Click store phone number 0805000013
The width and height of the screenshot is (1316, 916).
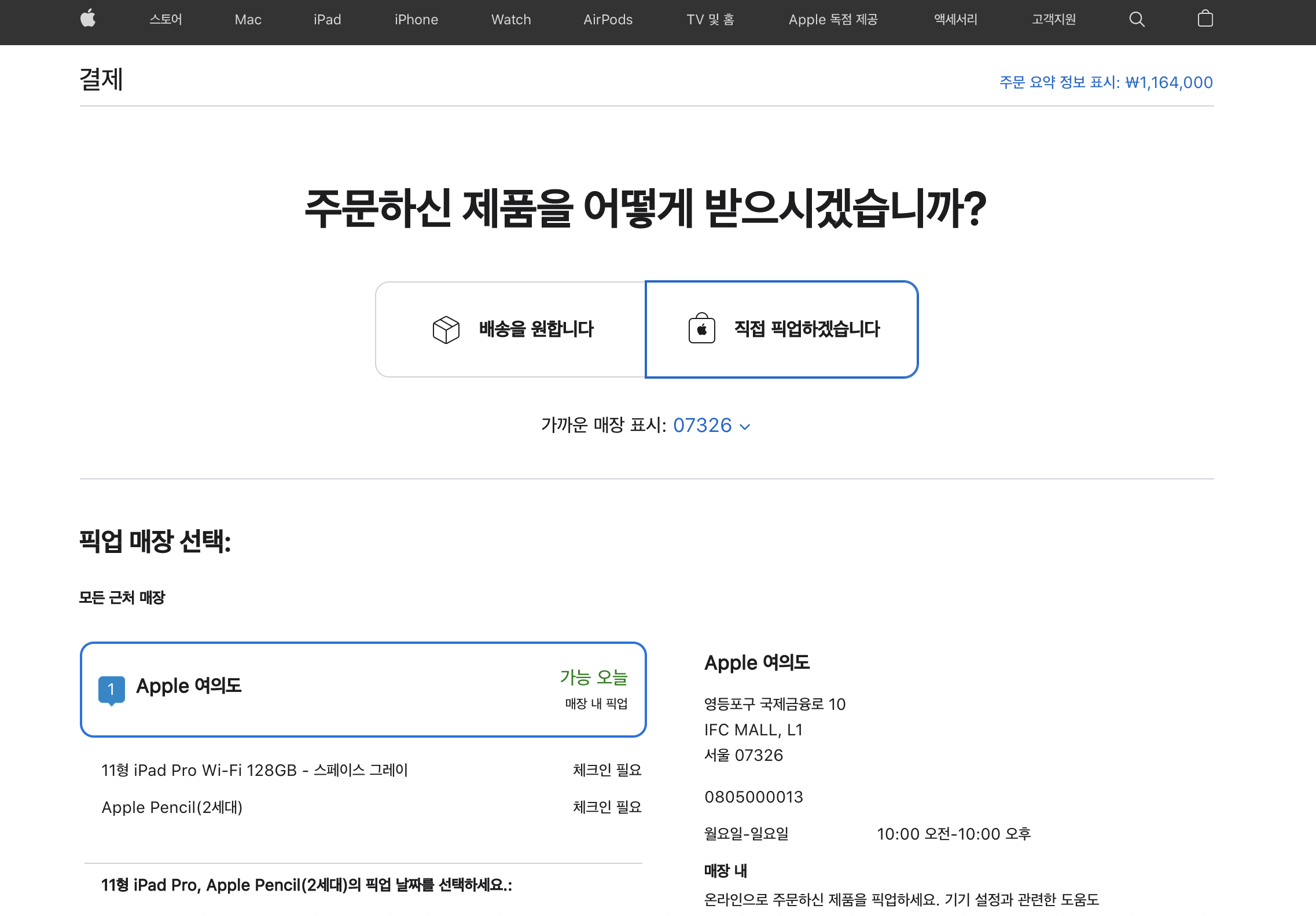[x=753, y=797]
